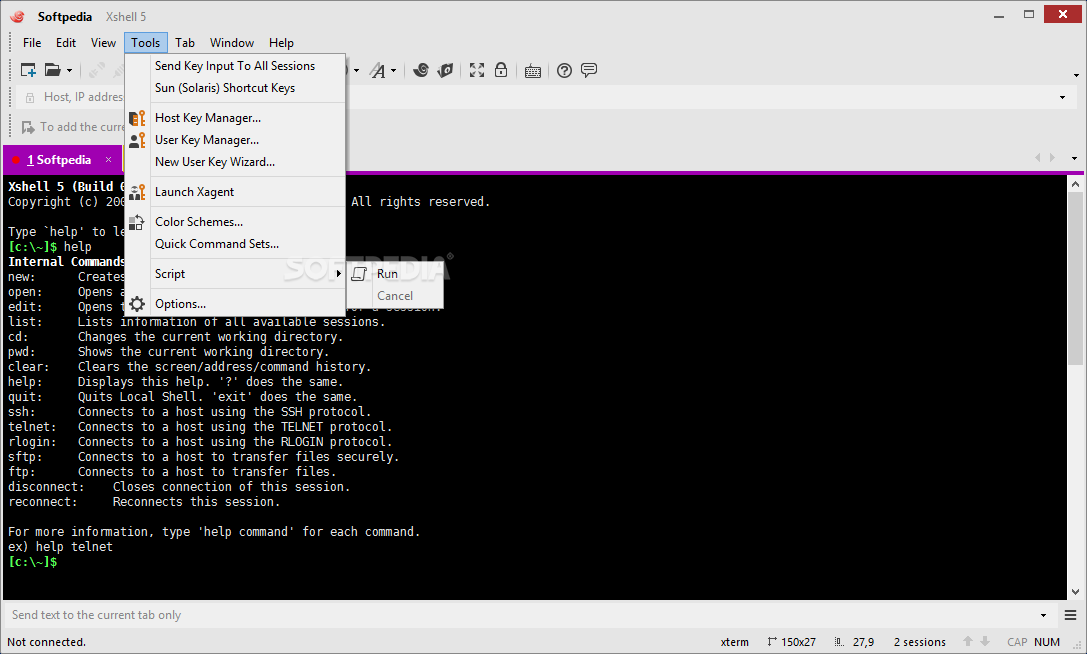Click the Host Key Manager key icon

[137, 118]
